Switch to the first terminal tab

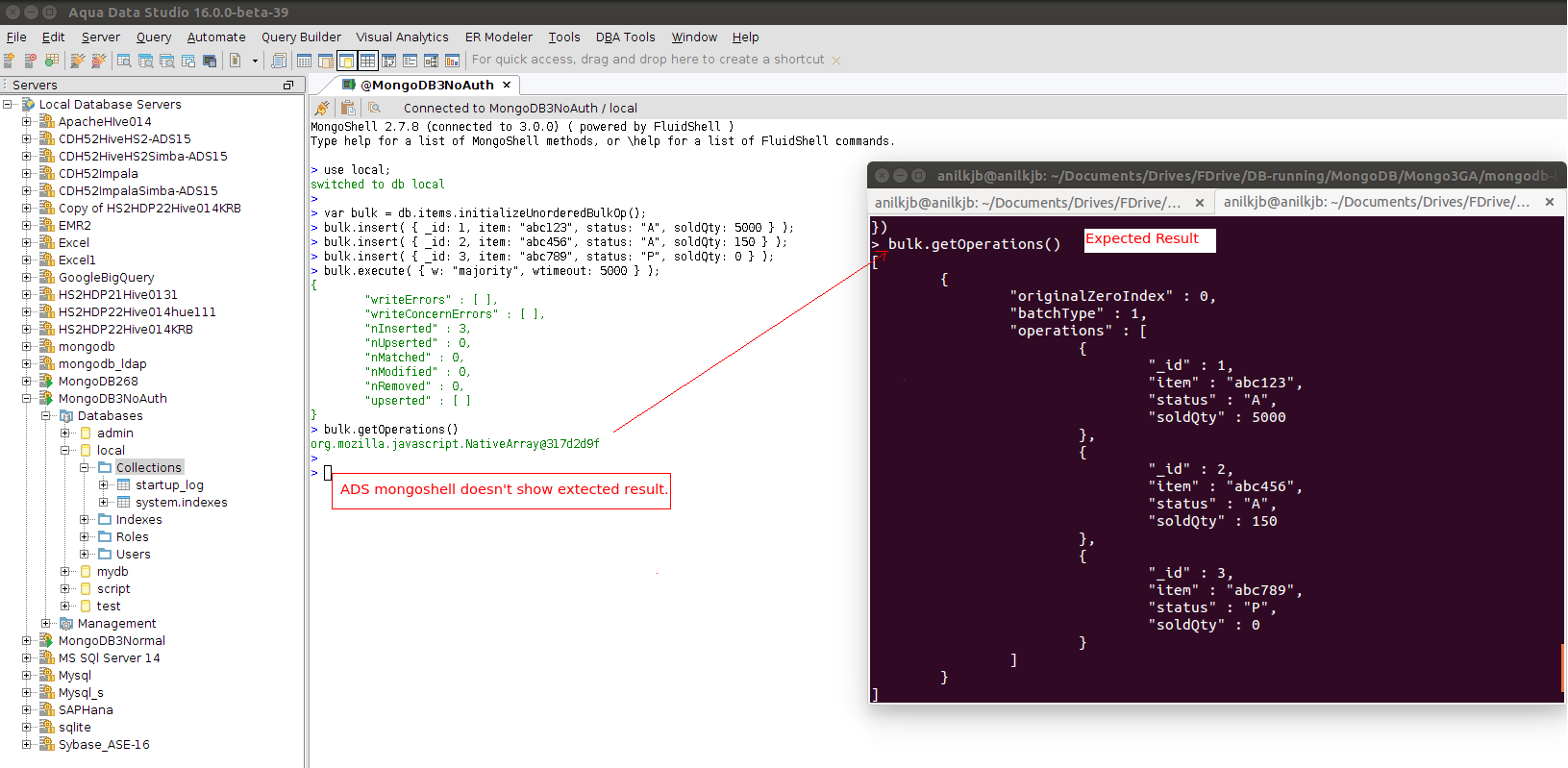[x=1028, y=203]
